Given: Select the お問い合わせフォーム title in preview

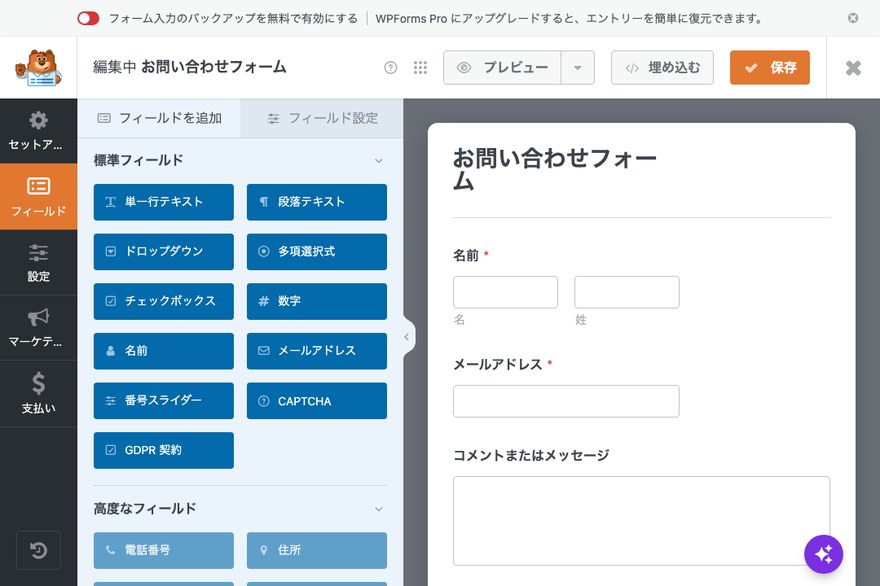Looking at the screenshot, I should click(x=554, y=170).
